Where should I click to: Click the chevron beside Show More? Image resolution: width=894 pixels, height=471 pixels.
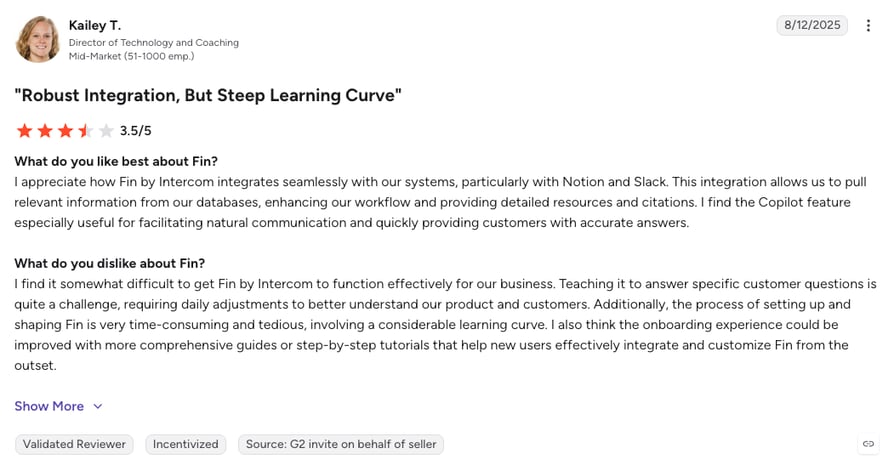(98, 407)
